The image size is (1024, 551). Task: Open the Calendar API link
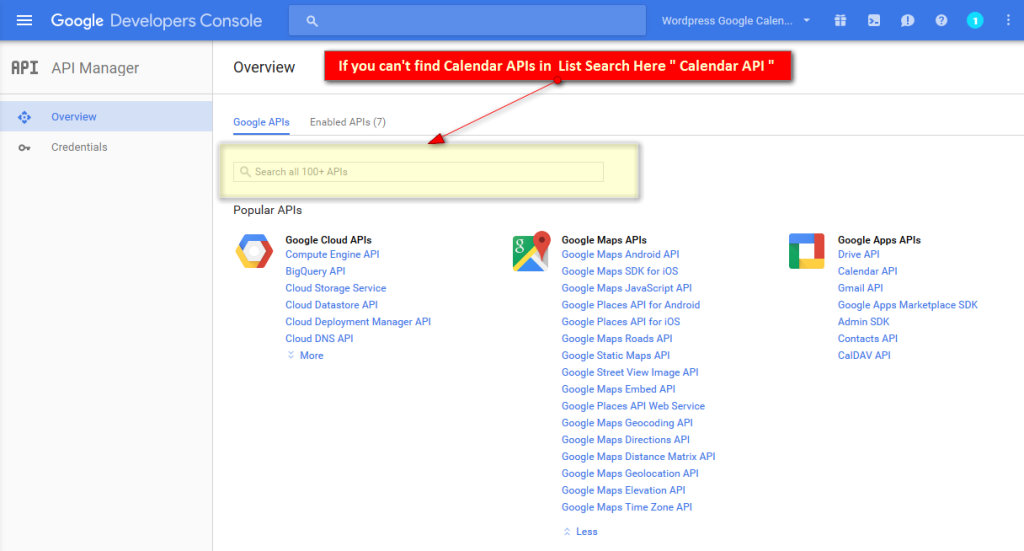pyautogui.click(x=867, y=271)
